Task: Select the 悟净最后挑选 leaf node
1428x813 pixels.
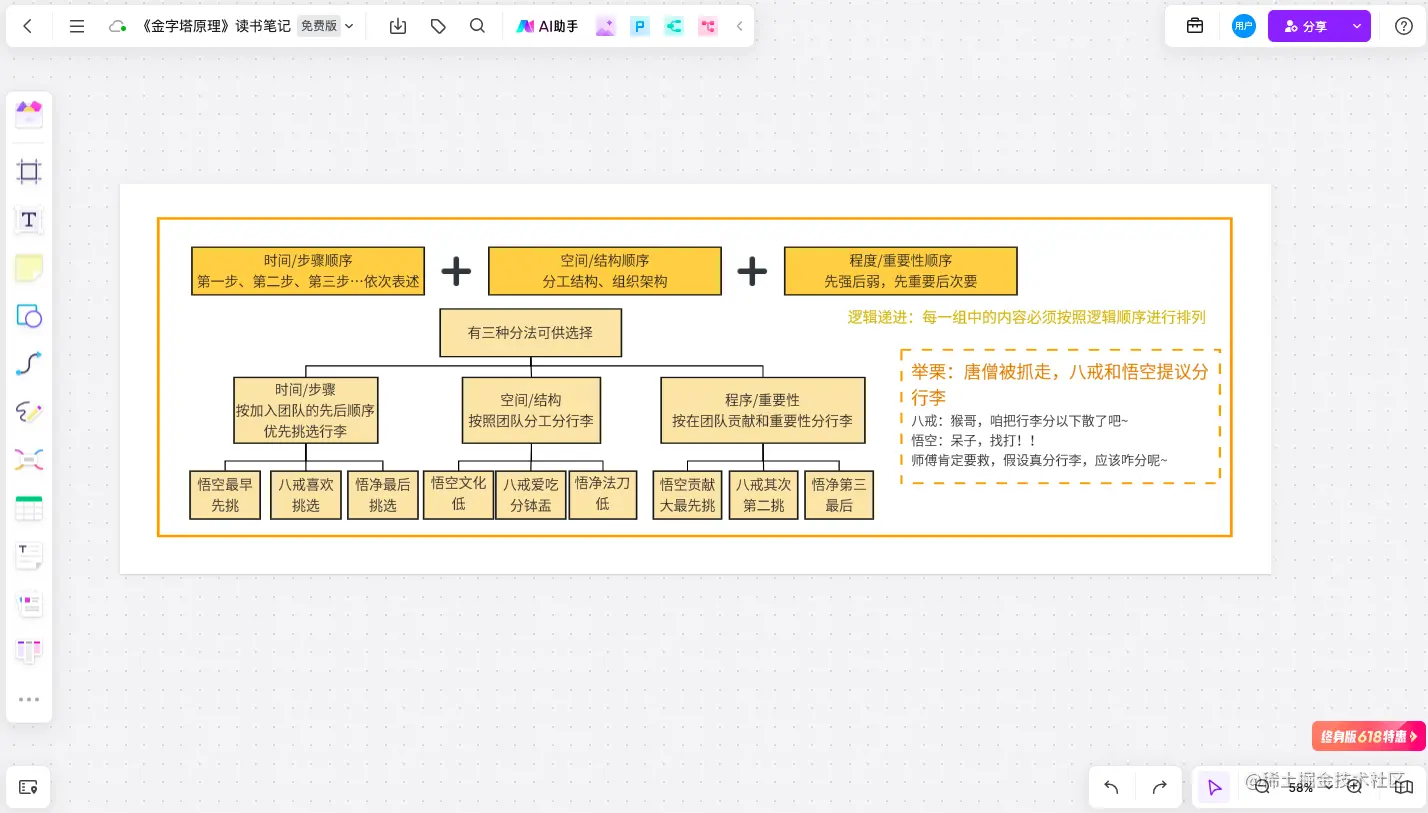Action: (383, 495)
